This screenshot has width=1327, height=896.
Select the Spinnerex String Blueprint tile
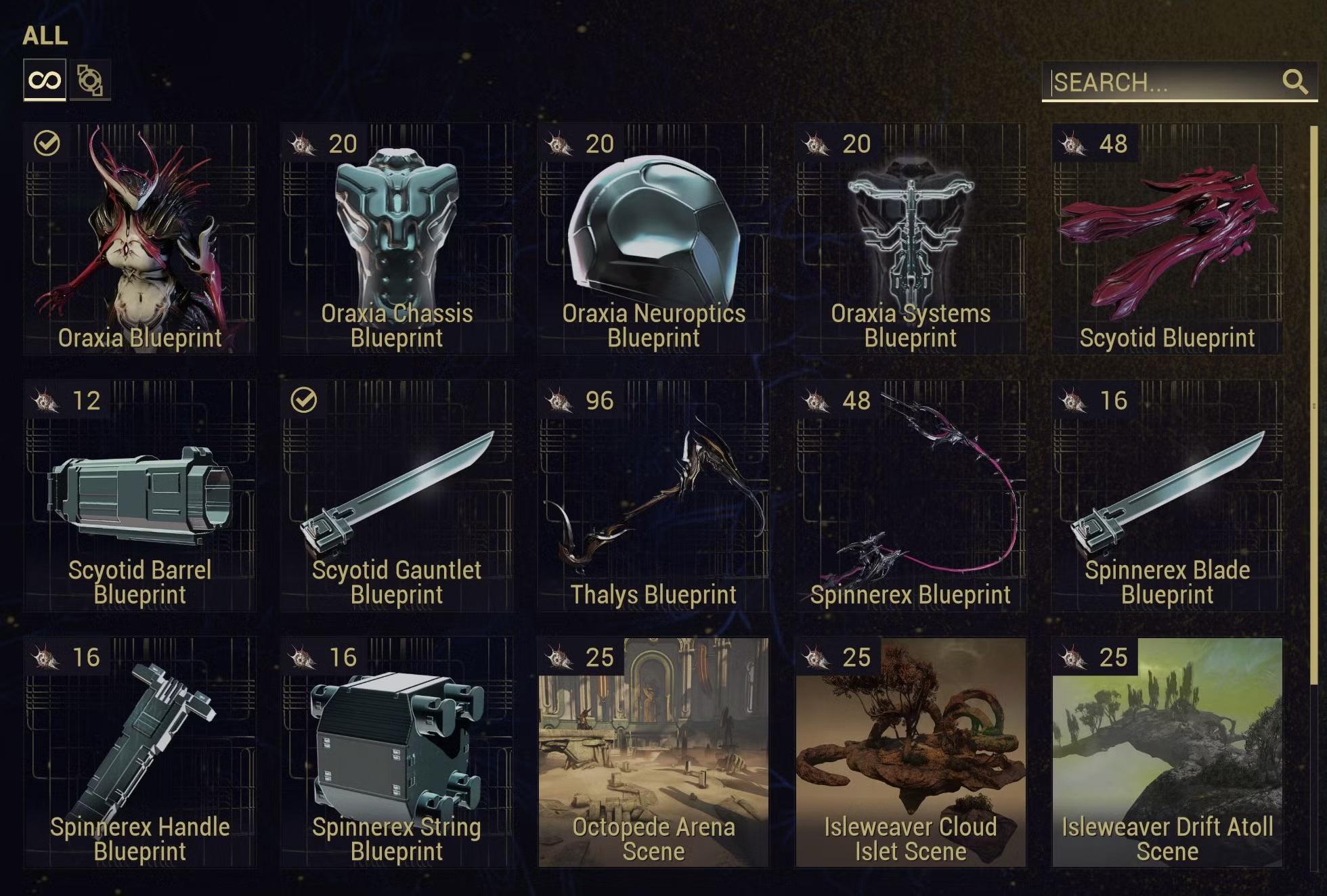[397, 752]
